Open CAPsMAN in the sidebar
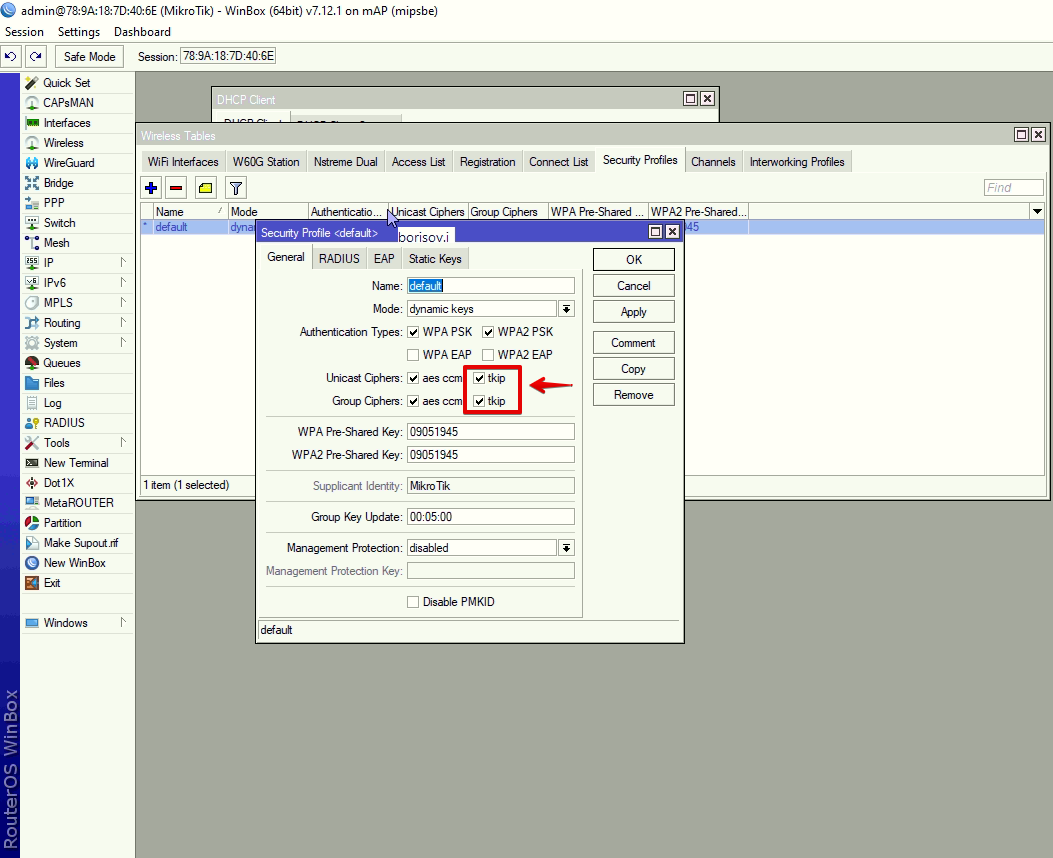The image size is (1053, 858). click(x=68, y=103)
